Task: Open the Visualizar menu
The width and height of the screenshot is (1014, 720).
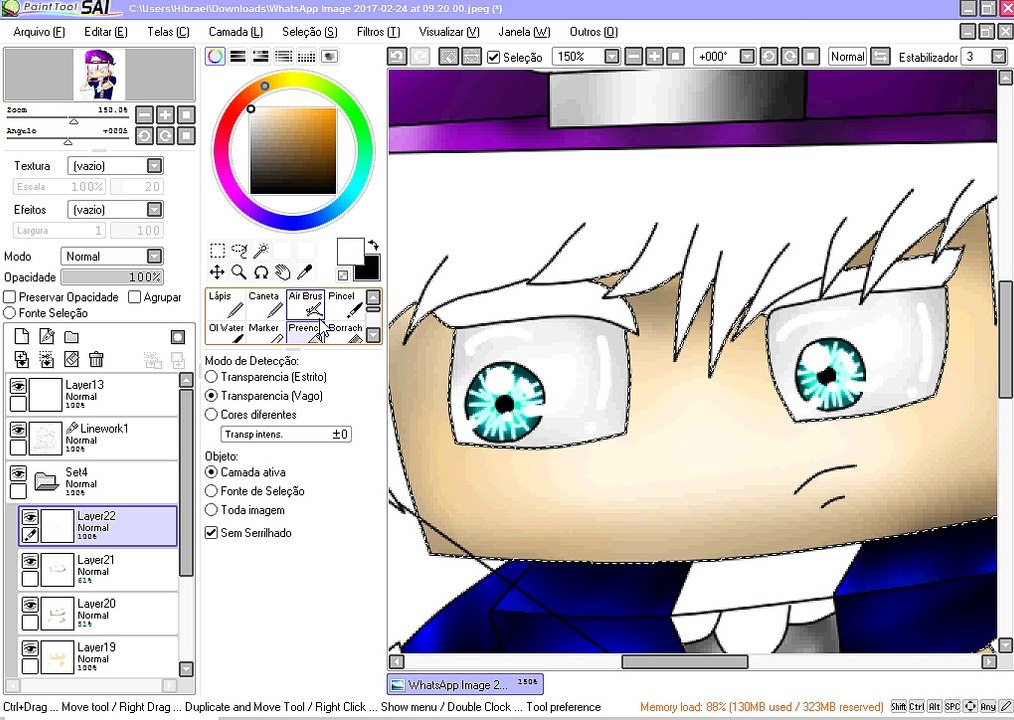Action: pyautogui.click(x=449, y=32)
